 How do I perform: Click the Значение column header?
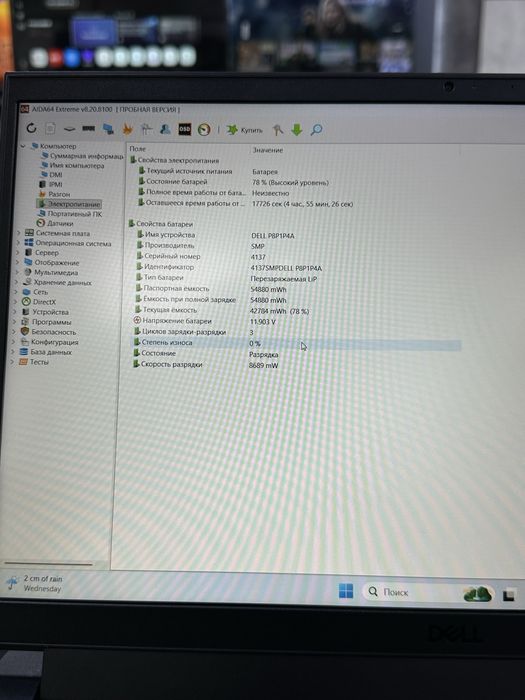[268, 150]
